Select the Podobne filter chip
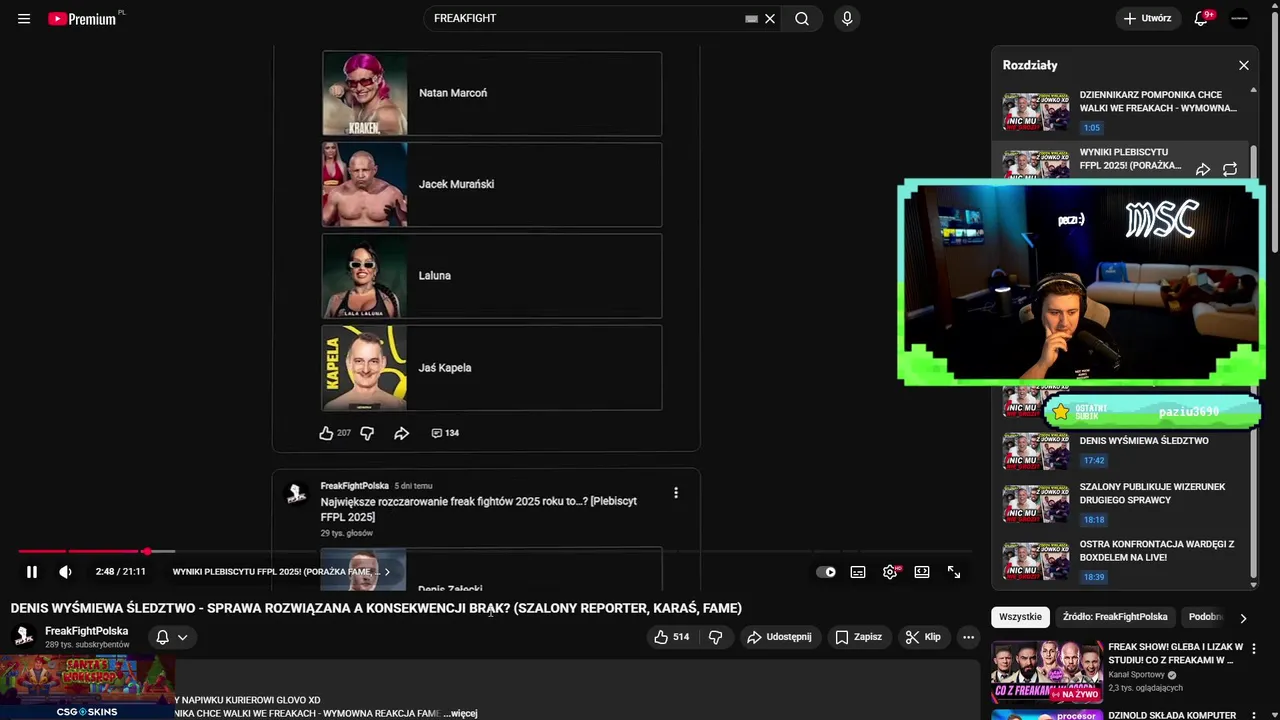This screenshot has height=720, width=1280. 1205,617
